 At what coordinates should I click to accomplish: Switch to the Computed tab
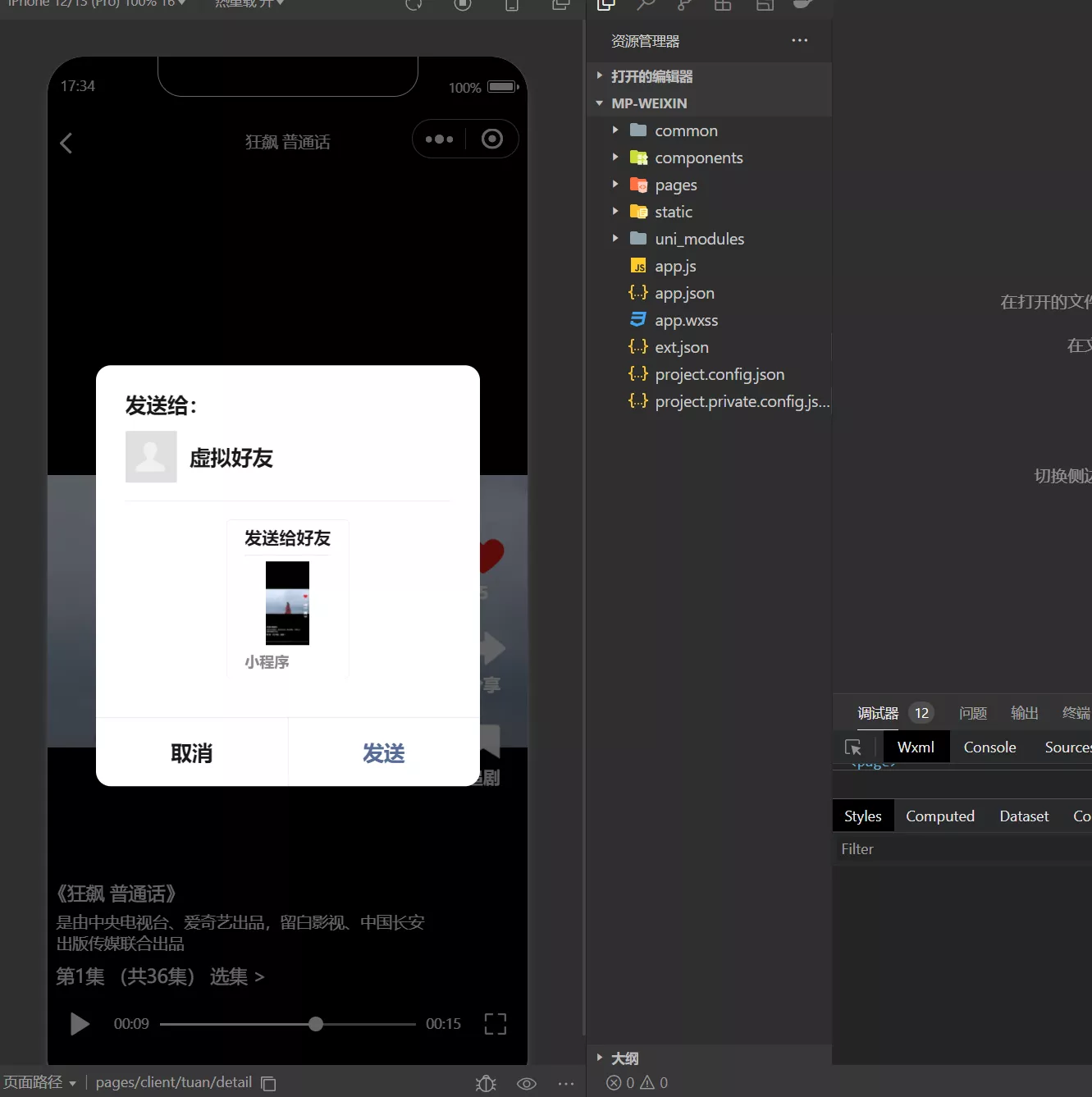pos(939,816)
